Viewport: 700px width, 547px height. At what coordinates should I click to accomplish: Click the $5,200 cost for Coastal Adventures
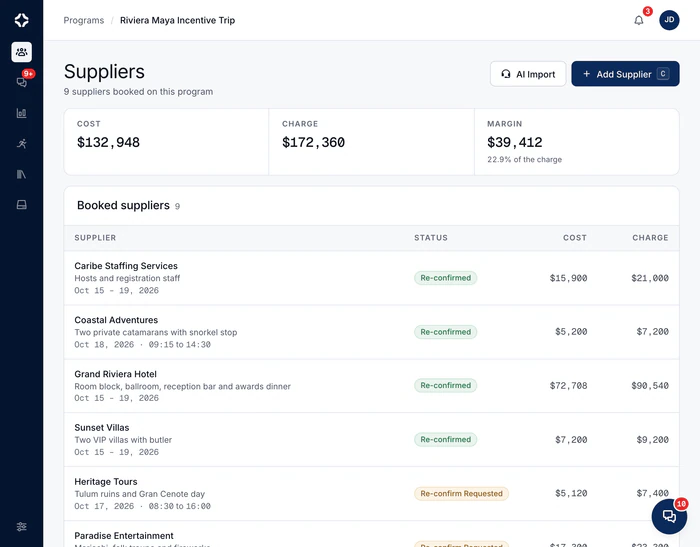point(571,332)
